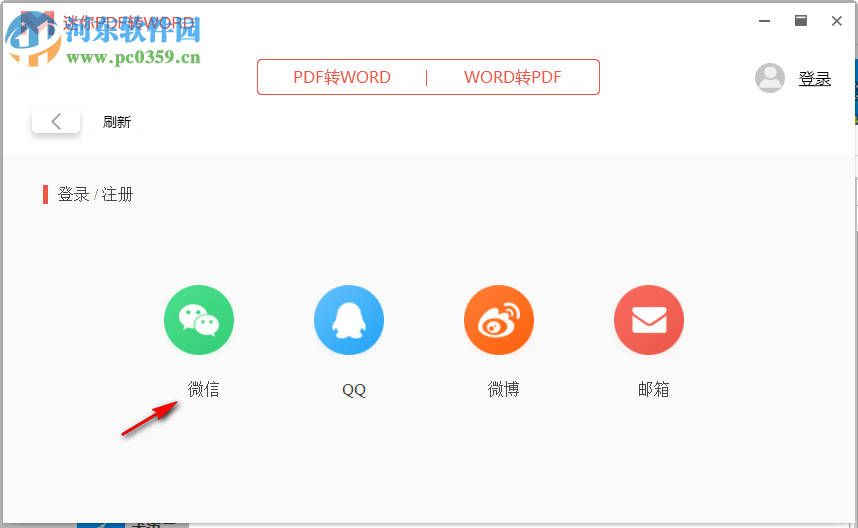Click the 邮箱 text label

click(653, 390)
